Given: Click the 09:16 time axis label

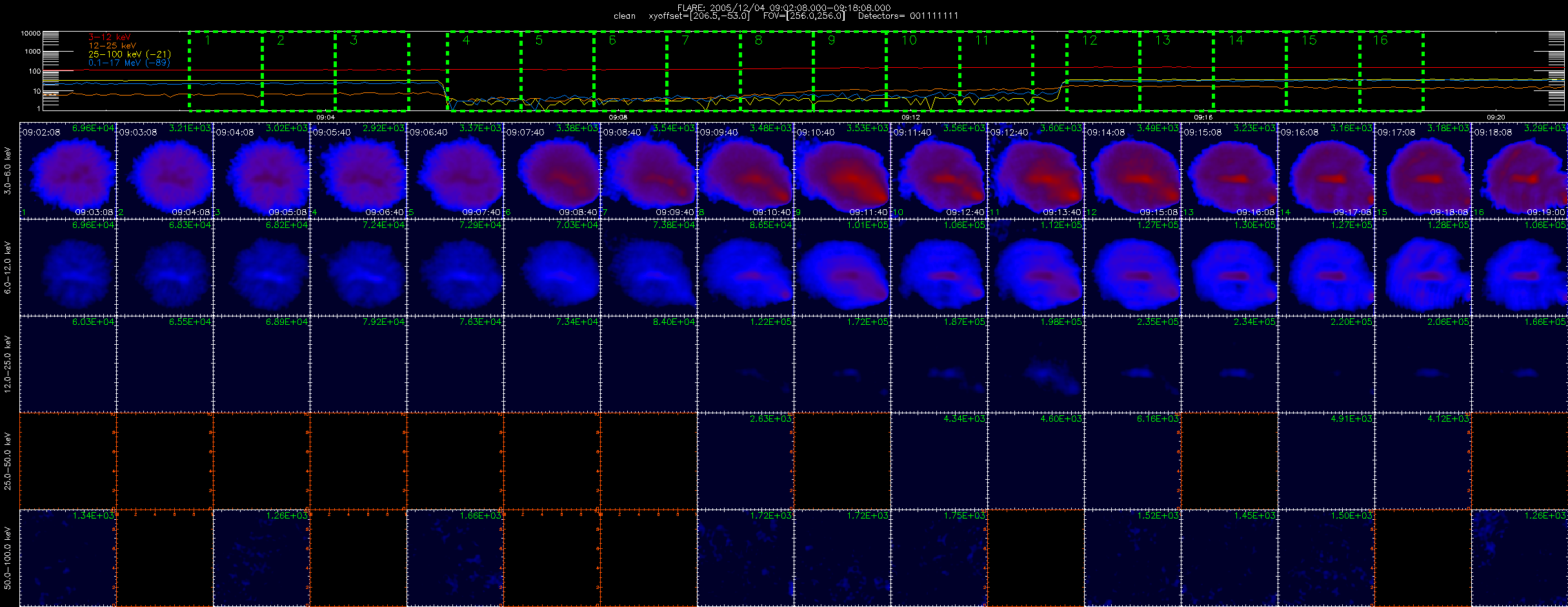Looking at the screenshot, I should coord(1203,117).
